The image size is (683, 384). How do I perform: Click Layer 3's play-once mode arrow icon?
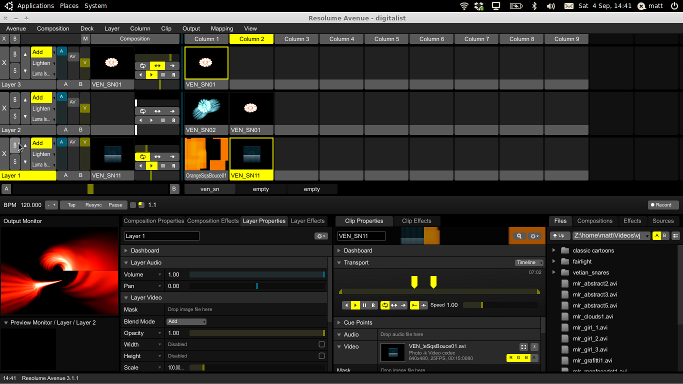coord(172,66)
